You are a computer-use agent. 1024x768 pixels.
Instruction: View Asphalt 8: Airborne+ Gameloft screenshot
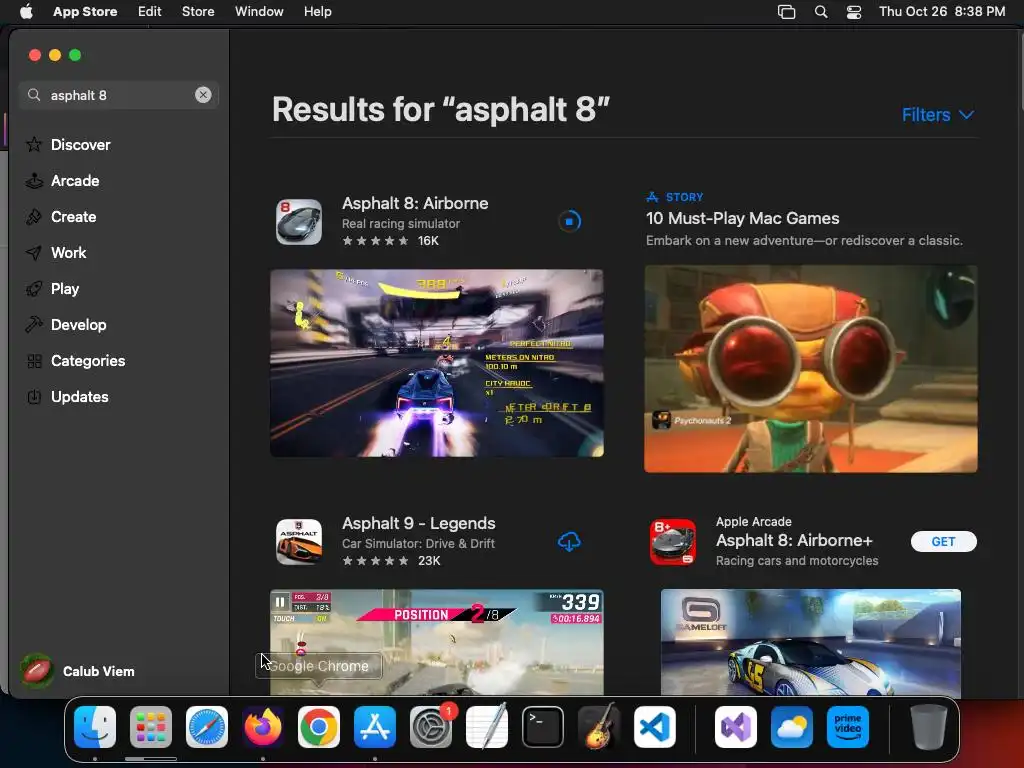coord(810,642)
